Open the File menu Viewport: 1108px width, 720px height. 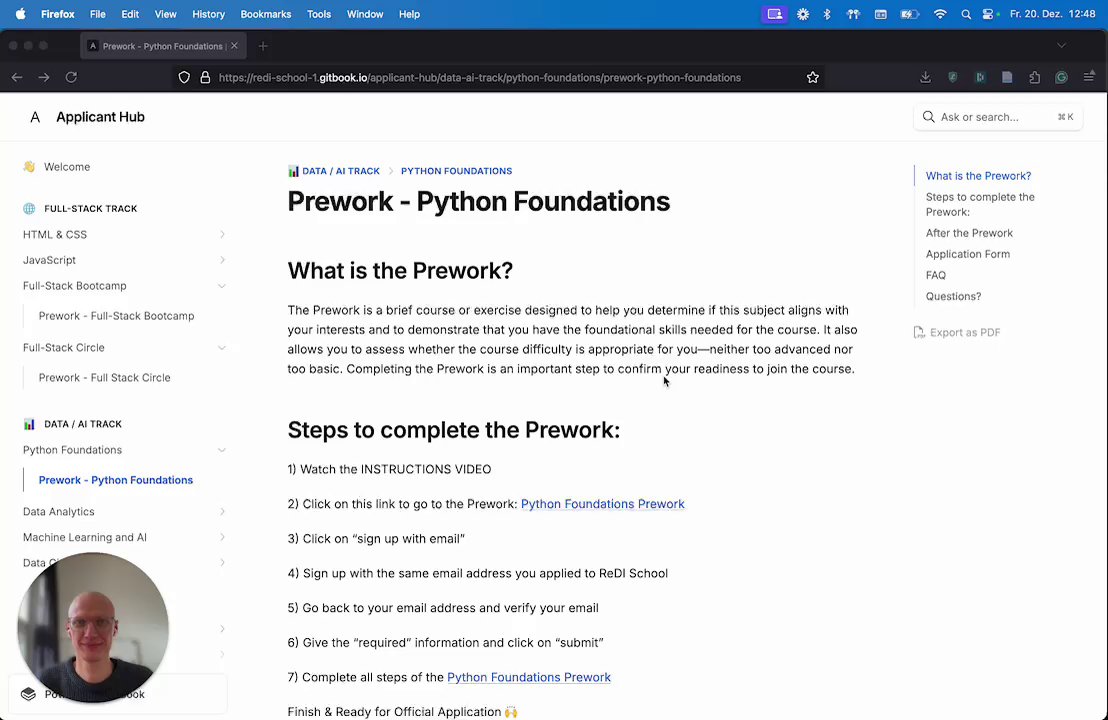click(98, 14)
